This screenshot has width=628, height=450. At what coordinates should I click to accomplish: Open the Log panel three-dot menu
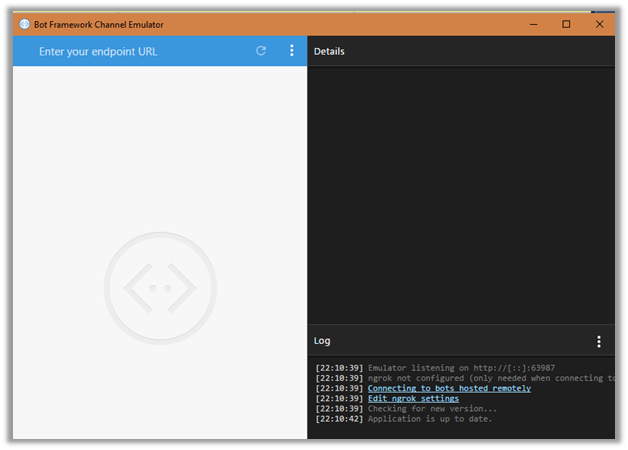point(599,341)
